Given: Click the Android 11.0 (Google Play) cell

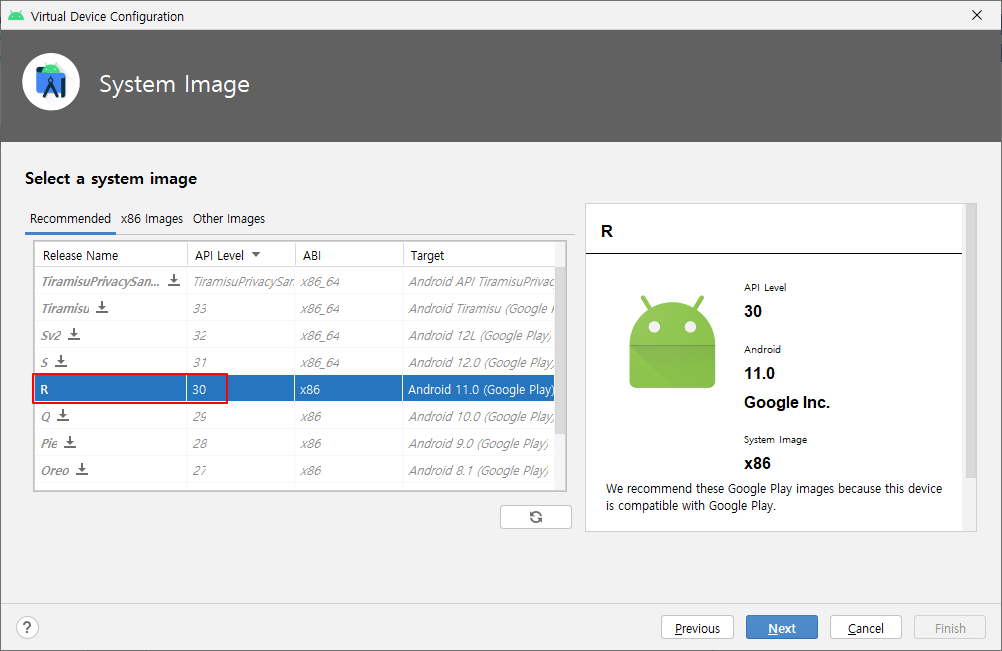Looking at the screenshot, I should (x=479, y=389).
